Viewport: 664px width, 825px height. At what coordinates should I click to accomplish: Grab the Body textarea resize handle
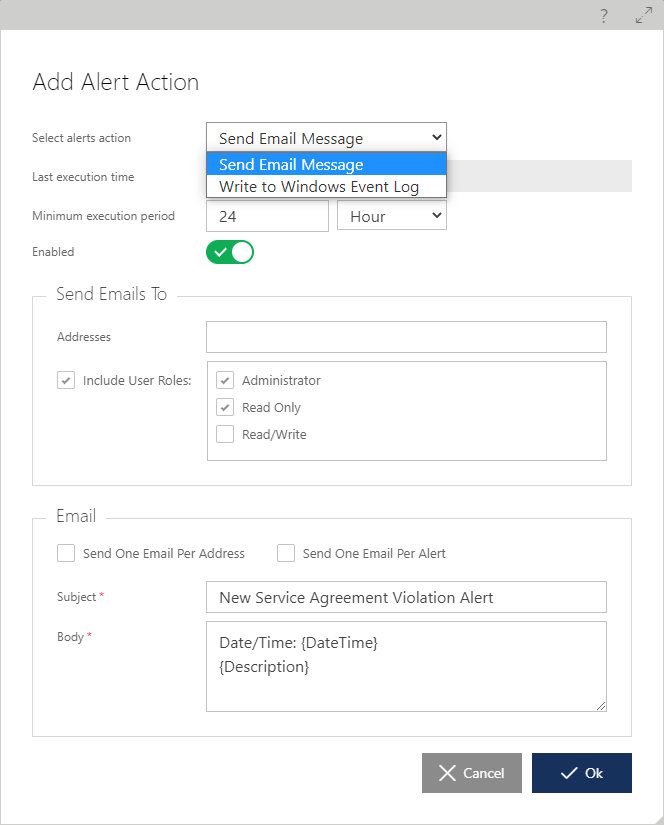pyautogui.click(x=601, y=706)
